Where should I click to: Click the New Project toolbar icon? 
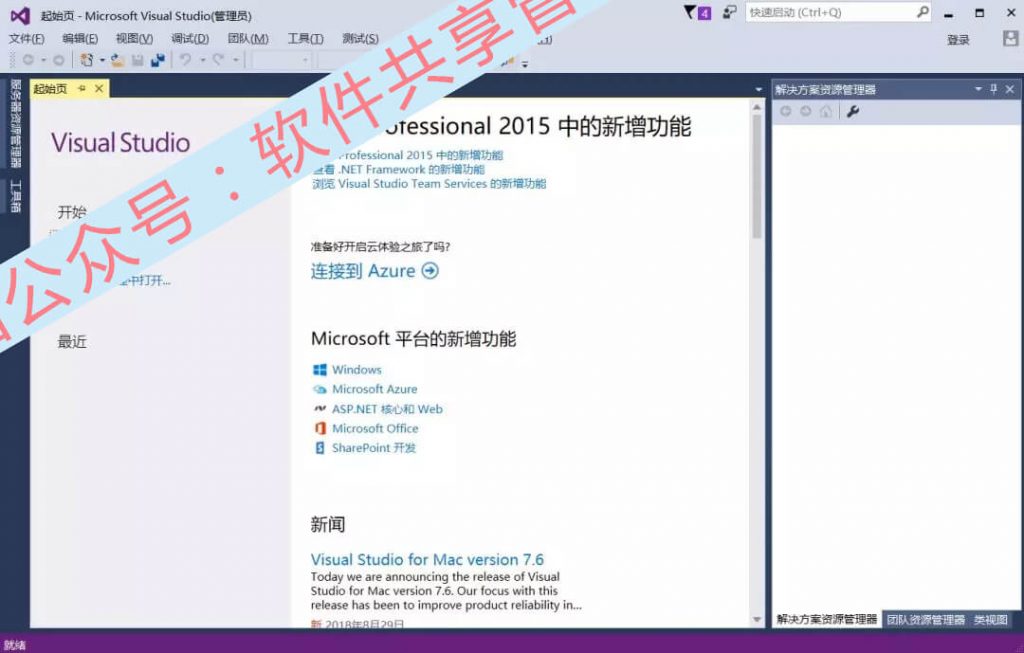coord(86,60)
